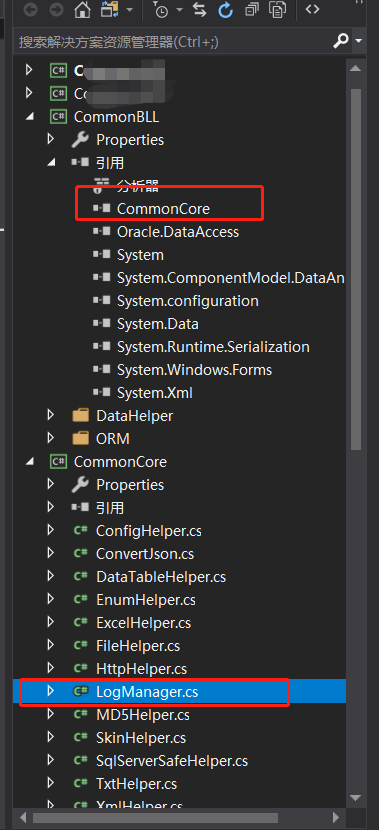
Task: Toggle Show All Files icon
Action: [x=277, y=10]
